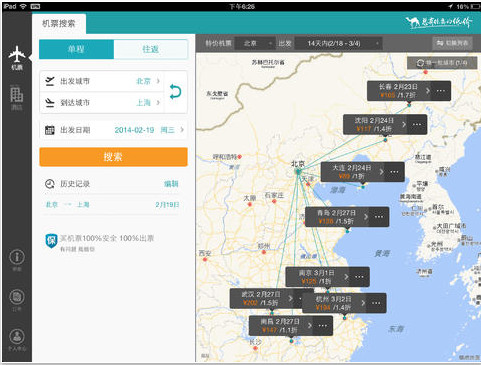Tap the Wi-Fi status icon
The image size is (481, 365).
(x=23, y=6)
